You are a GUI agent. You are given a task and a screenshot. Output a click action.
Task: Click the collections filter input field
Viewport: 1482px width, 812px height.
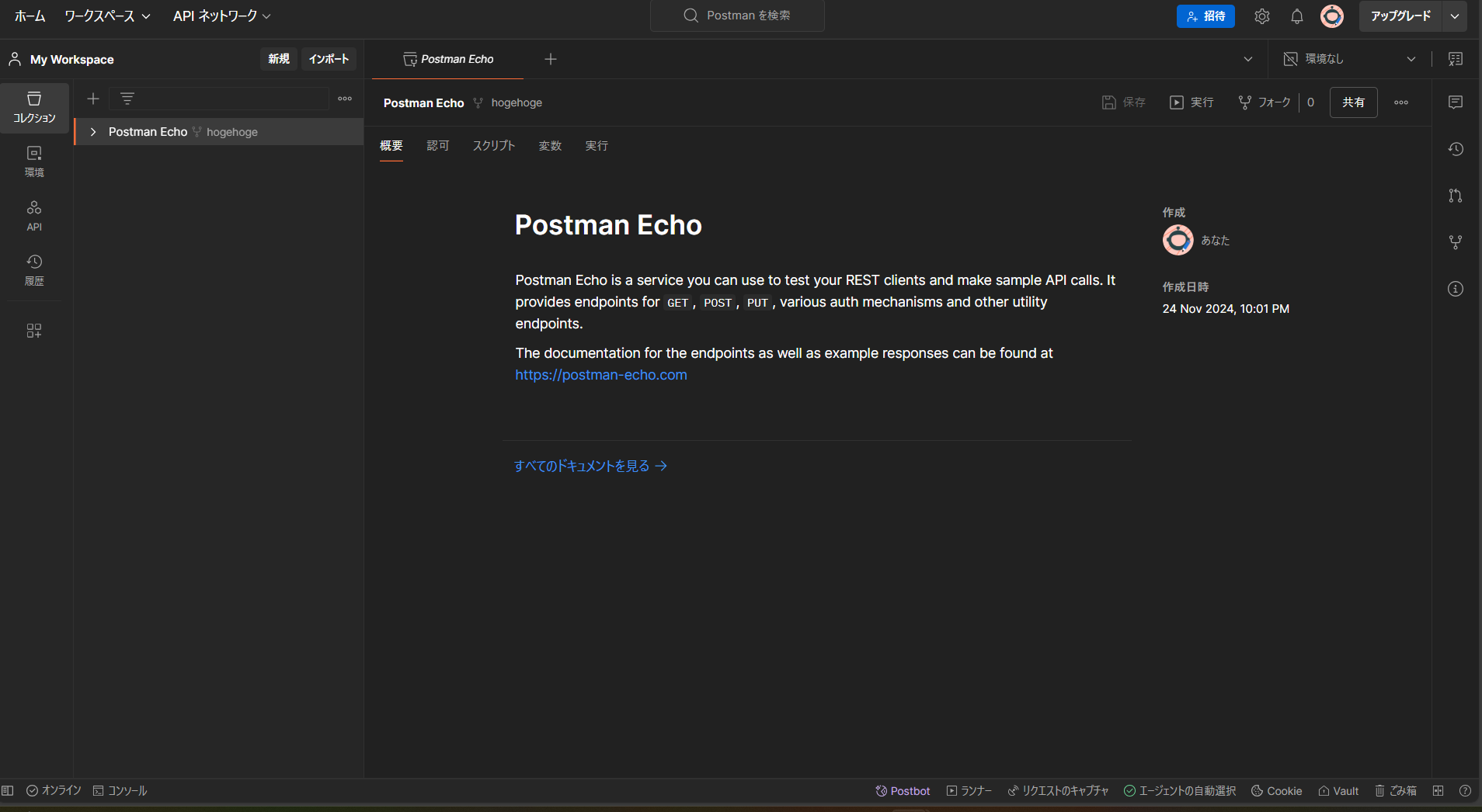tap(219, 99)
